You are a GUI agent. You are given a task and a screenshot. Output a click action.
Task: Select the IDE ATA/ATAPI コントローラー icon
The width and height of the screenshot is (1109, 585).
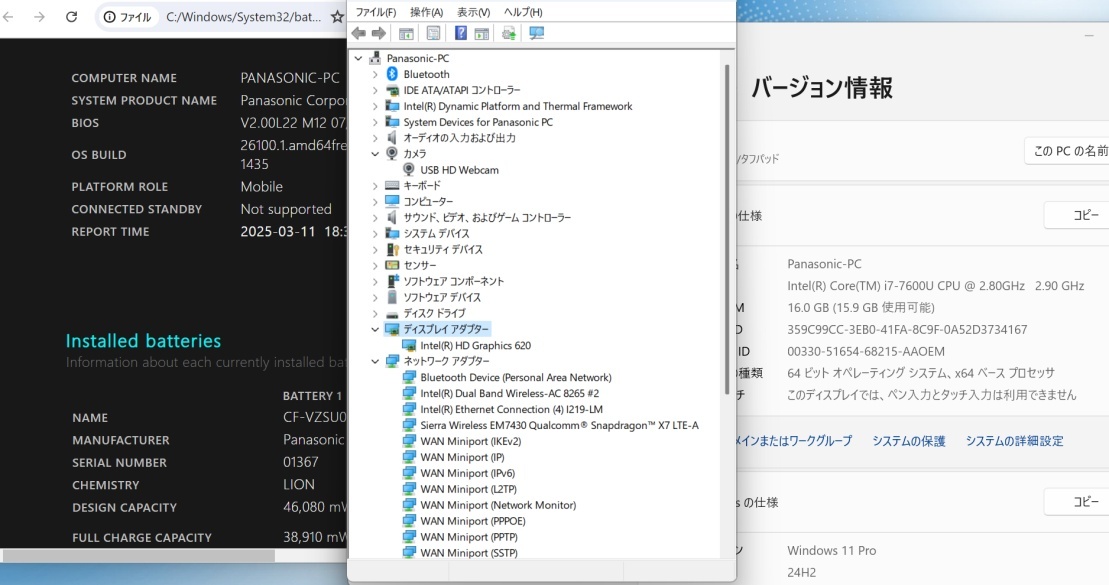tap(392, 90)
